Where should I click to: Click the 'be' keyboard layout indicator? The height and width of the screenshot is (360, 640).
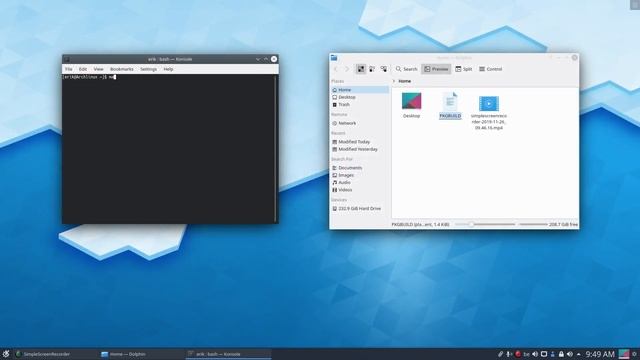coord(527,354)
